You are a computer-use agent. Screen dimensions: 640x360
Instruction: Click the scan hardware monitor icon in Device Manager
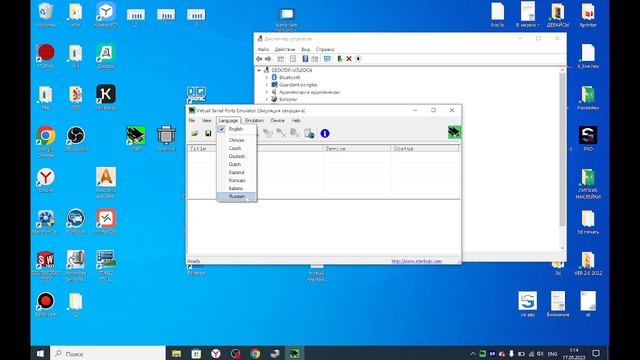click(x=327, y=59)
